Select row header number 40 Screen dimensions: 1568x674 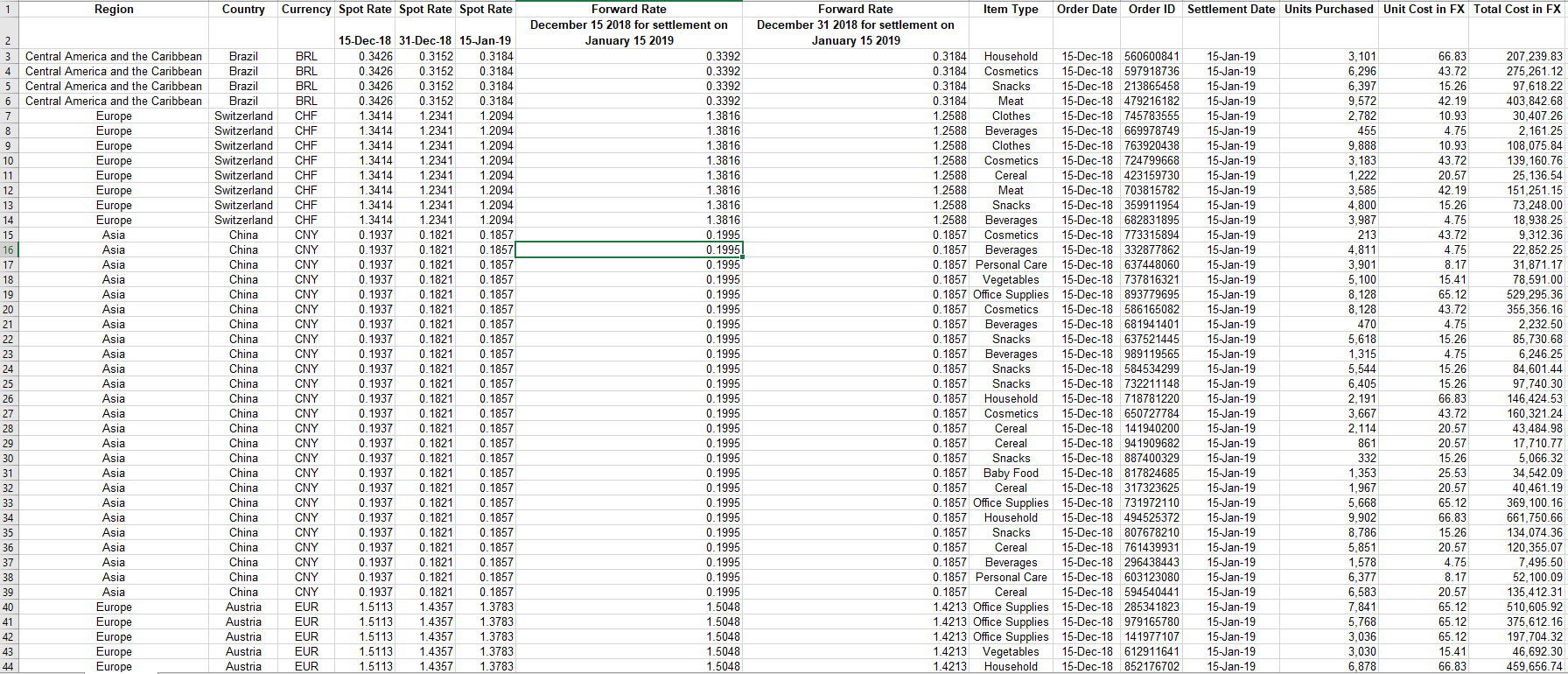tap(9, 607)
